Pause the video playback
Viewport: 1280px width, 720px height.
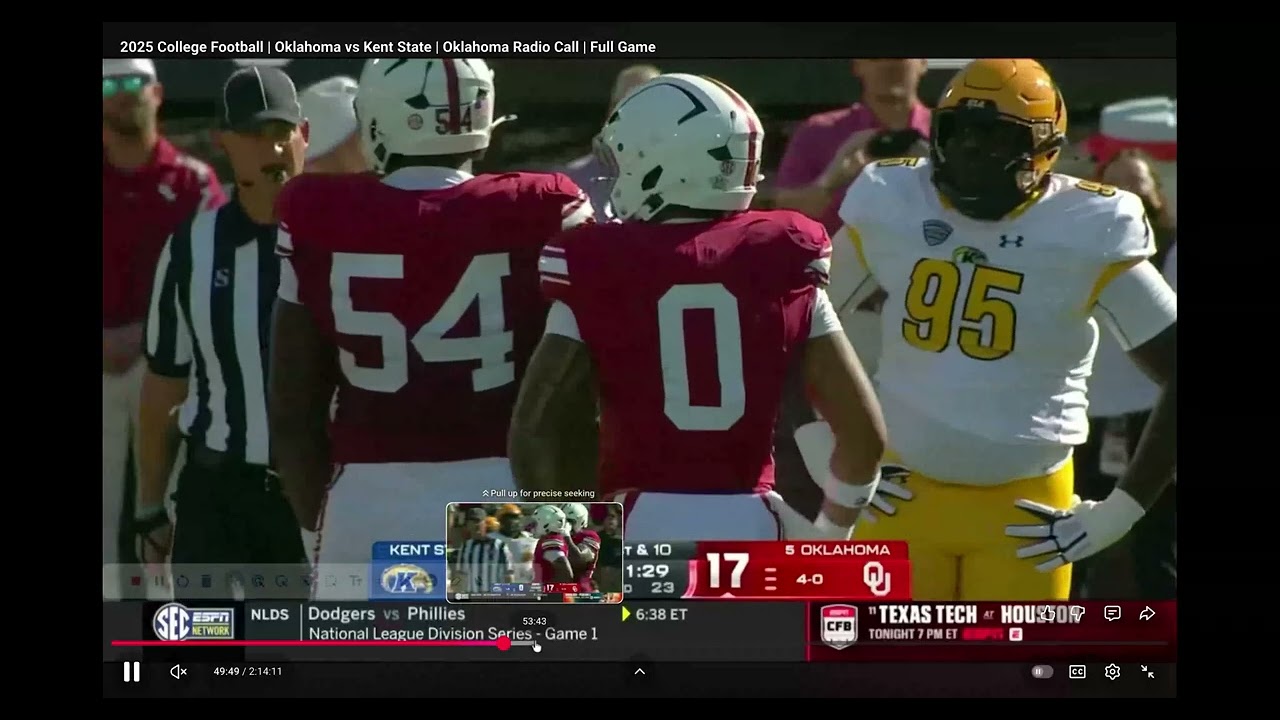tap(131, 672)
